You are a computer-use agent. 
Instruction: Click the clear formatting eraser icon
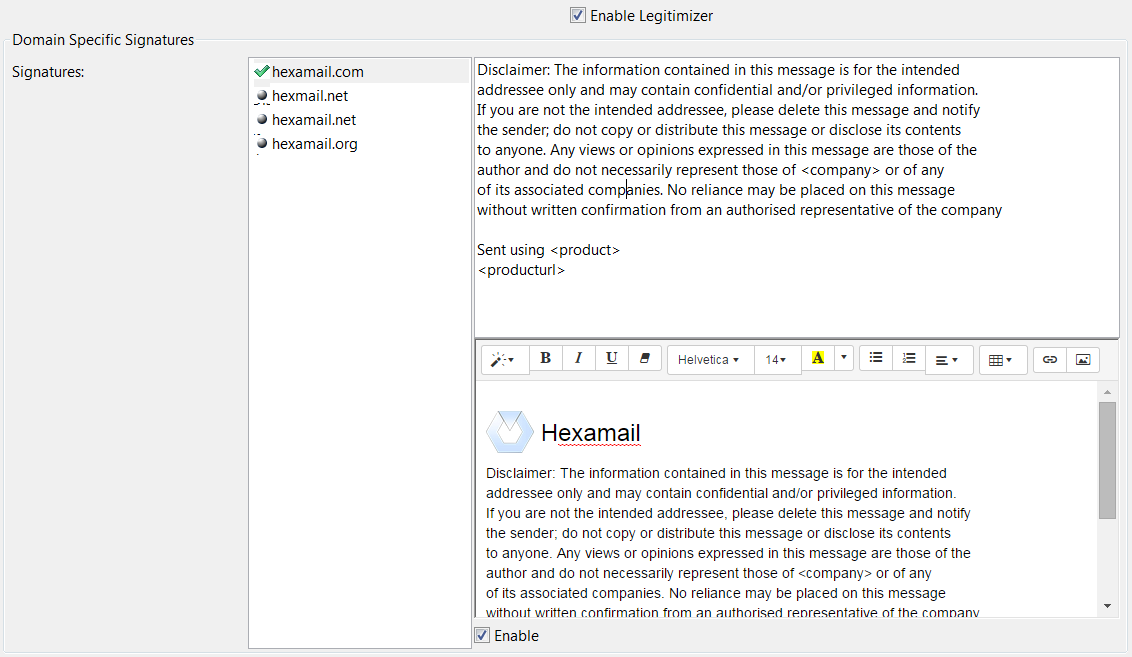click(x=644, y=357)
